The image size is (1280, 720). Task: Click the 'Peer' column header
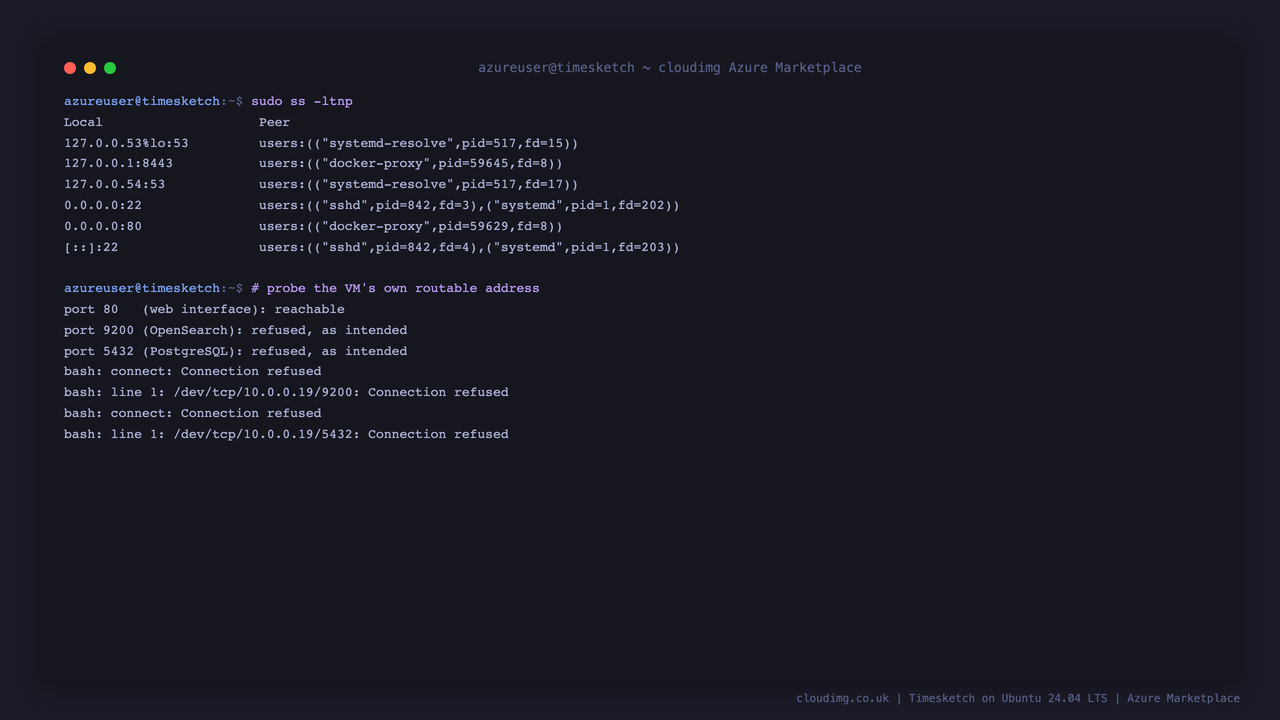pyautogui.click(x=274, y=122)
